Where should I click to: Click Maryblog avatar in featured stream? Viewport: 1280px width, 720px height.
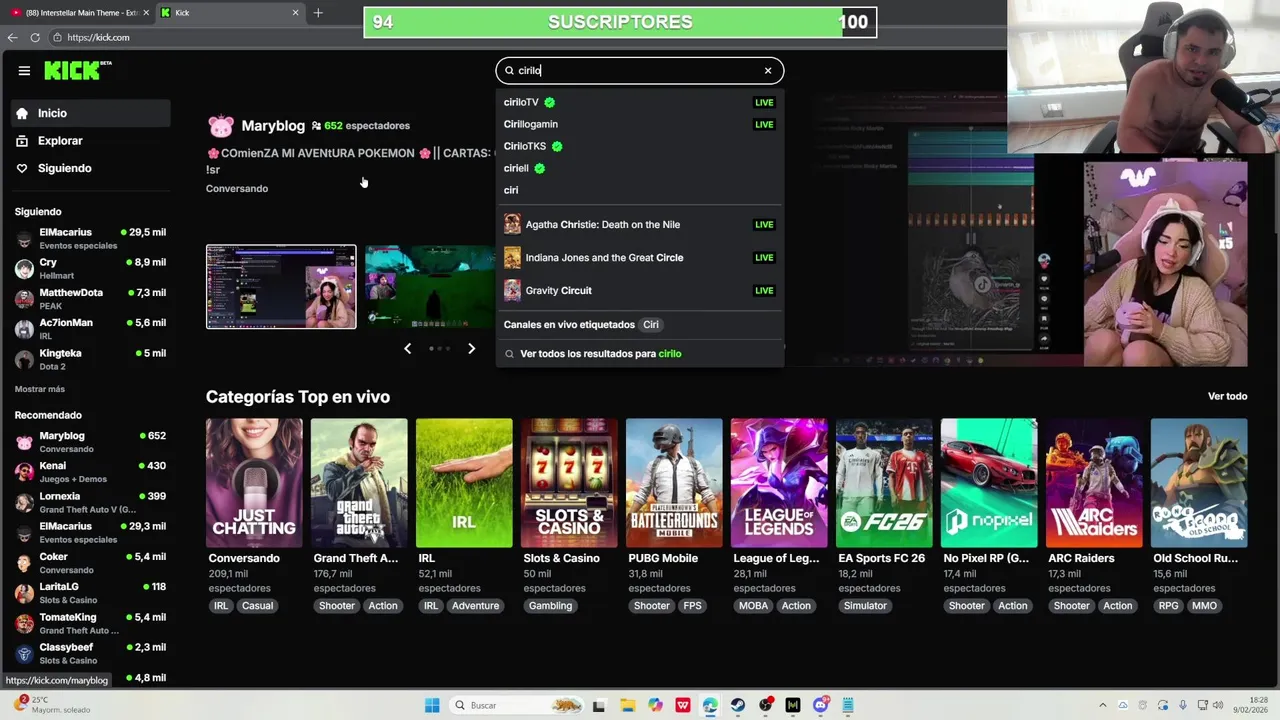[x=220, y=126]
